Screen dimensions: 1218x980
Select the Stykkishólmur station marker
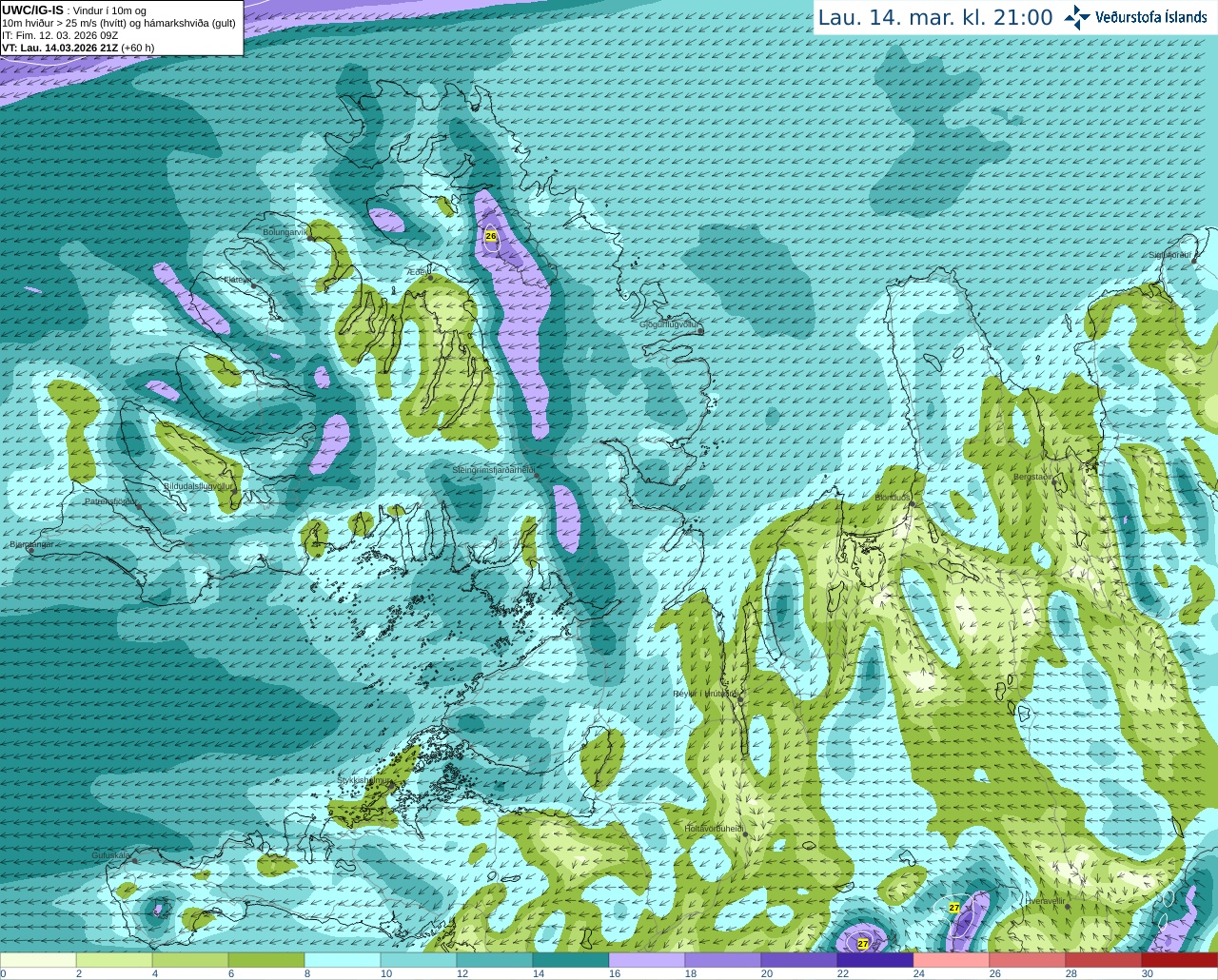pyautogui.click(x=392, y=786)
